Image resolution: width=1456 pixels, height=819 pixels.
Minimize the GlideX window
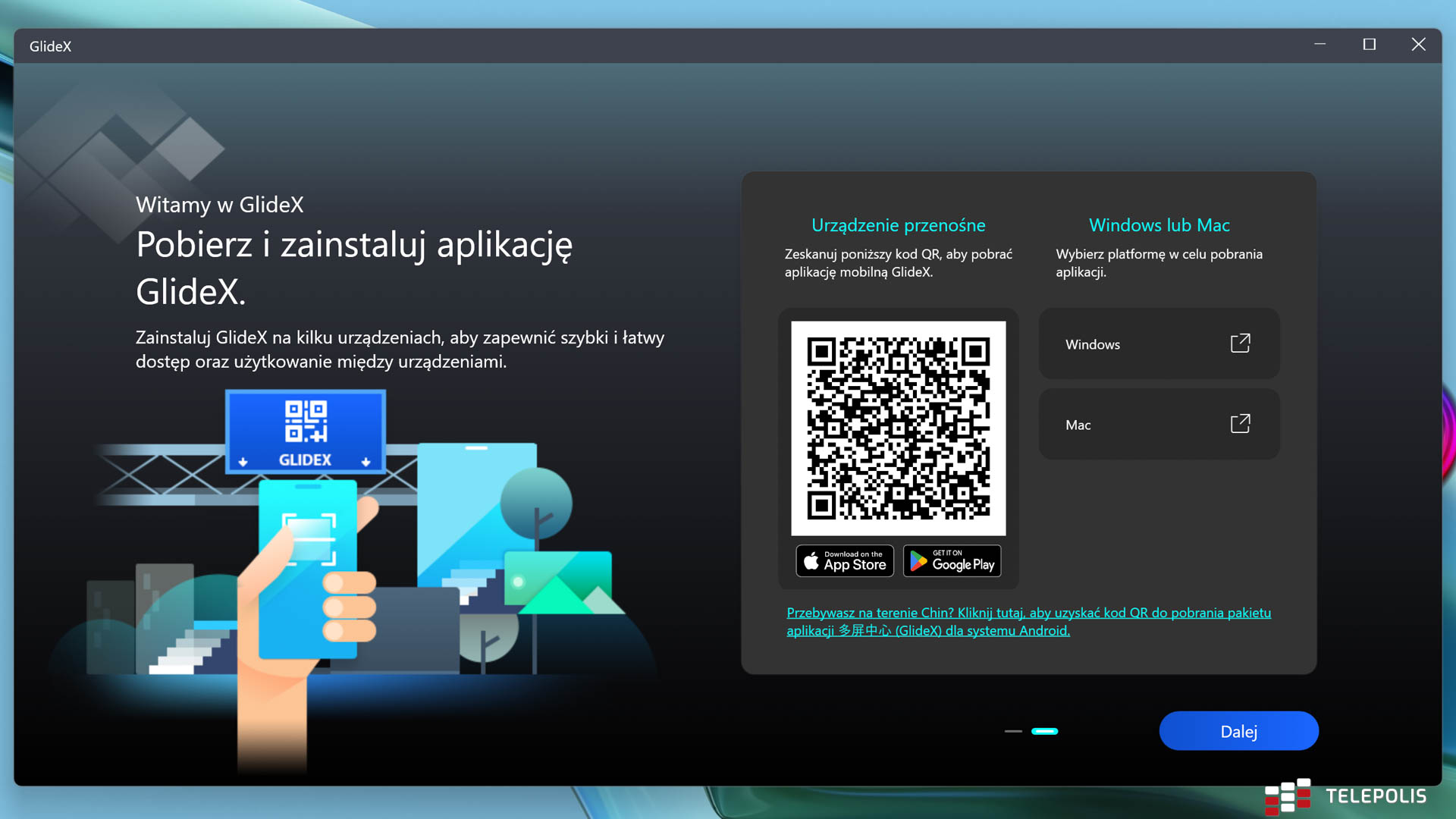point(1319,45)
